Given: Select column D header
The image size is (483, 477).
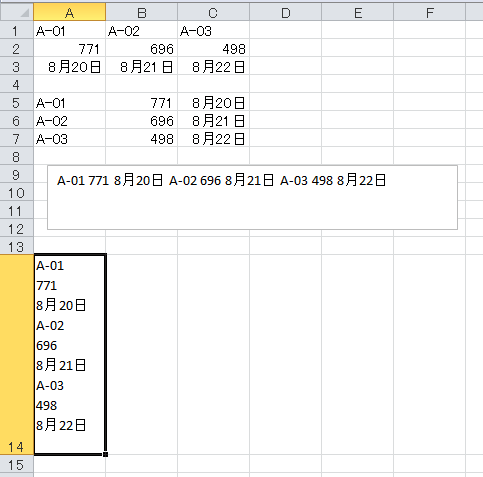Looking at the screenshot, I should pos(286,12).
